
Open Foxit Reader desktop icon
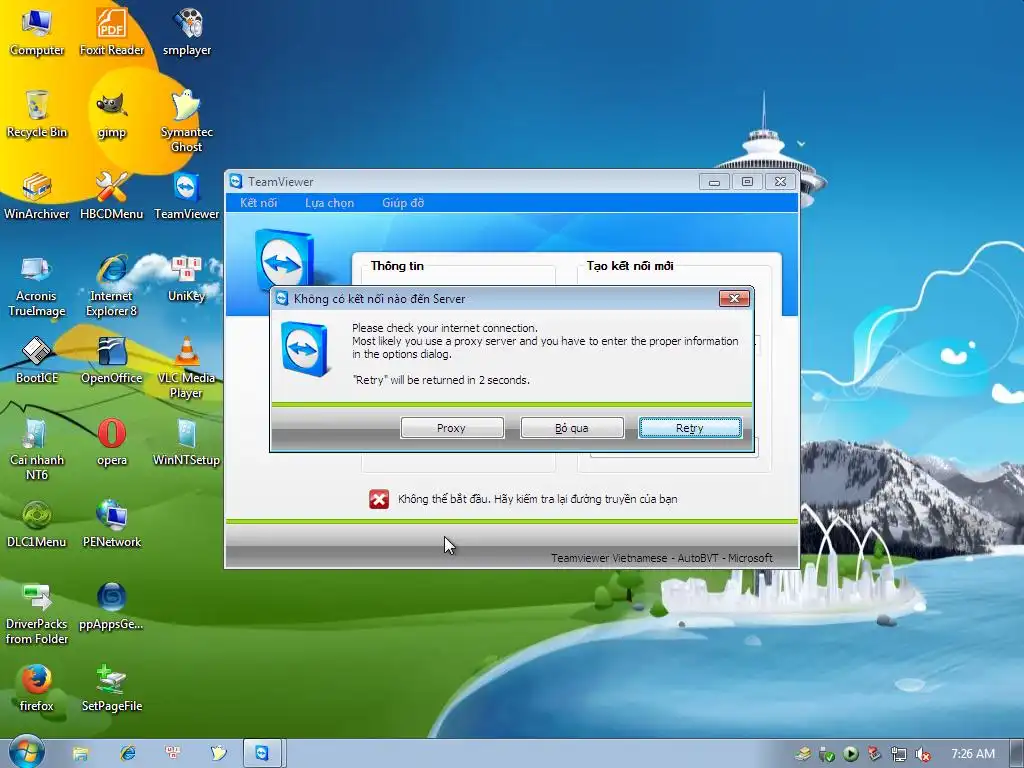[x=112, y=31]
